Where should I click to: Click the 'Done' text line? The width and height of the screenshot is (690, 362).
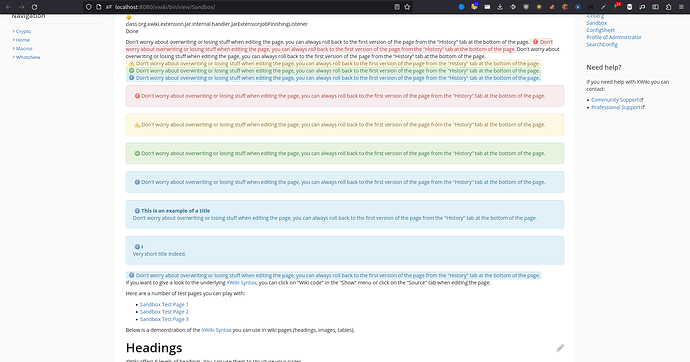coord(132,31)
